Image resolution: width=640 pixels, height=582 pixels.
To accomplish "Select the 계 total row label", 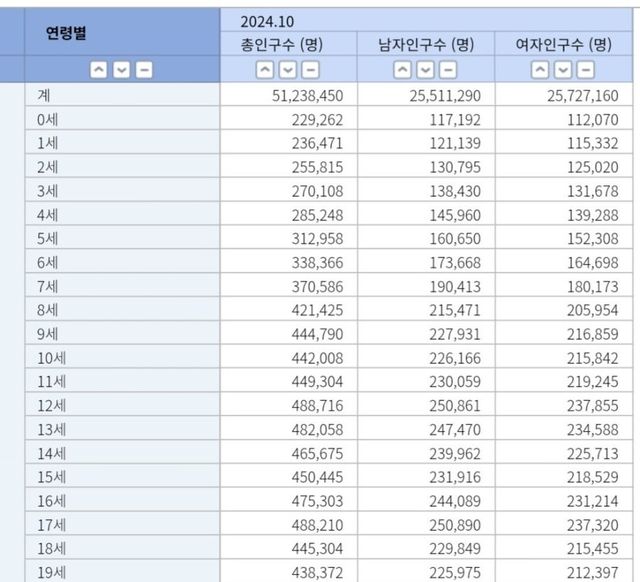I will pos(43,95).
